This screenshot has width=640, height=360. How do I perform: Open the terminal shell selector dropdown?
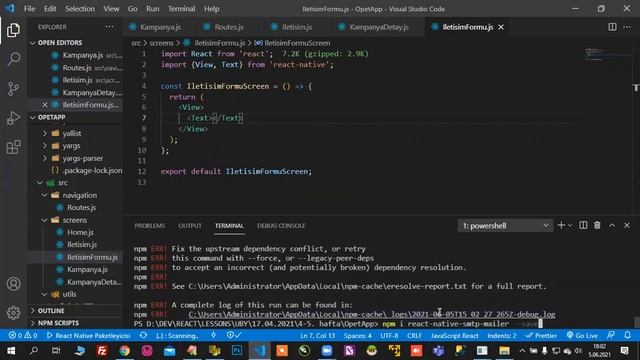pyautogui.click(x=505, y=225)
